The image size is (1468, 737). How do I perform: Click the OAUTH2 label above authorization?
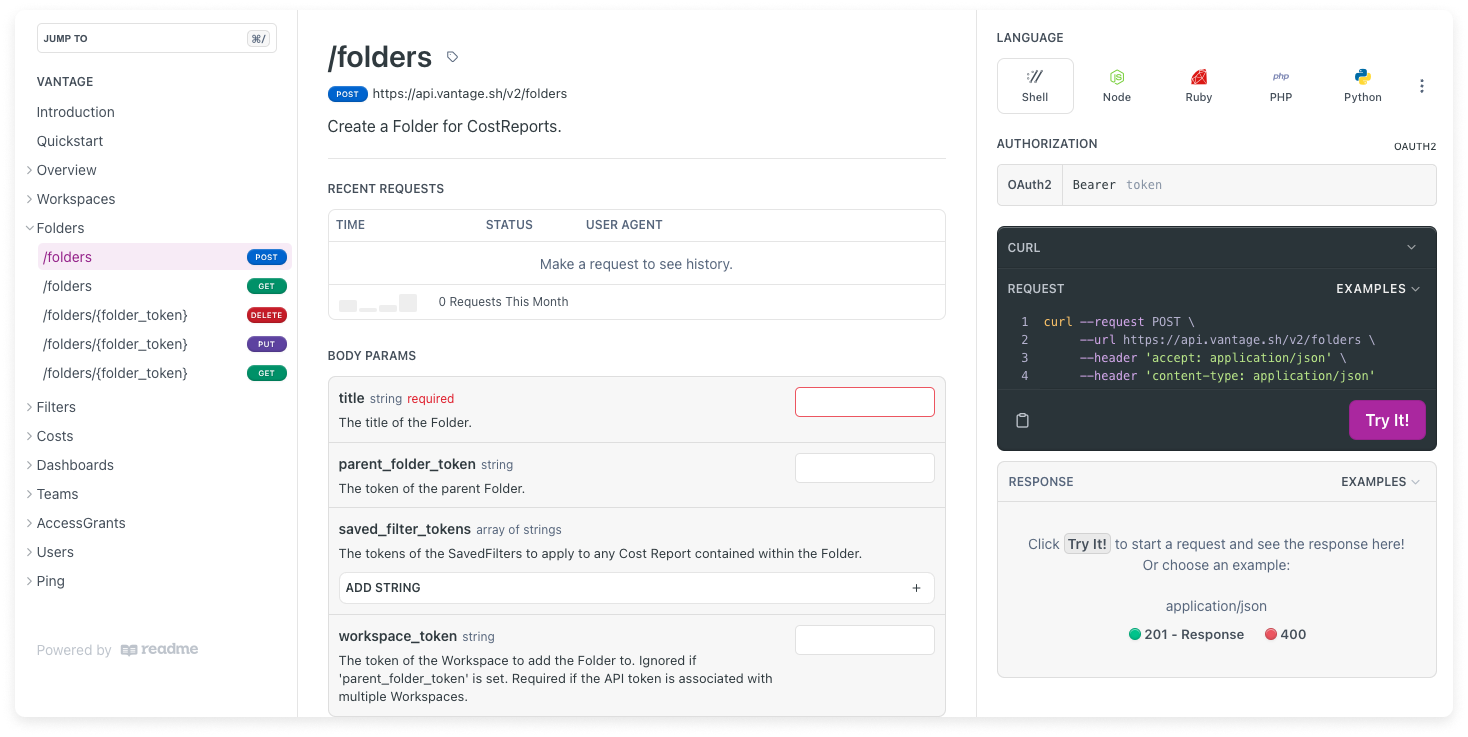1415,147
